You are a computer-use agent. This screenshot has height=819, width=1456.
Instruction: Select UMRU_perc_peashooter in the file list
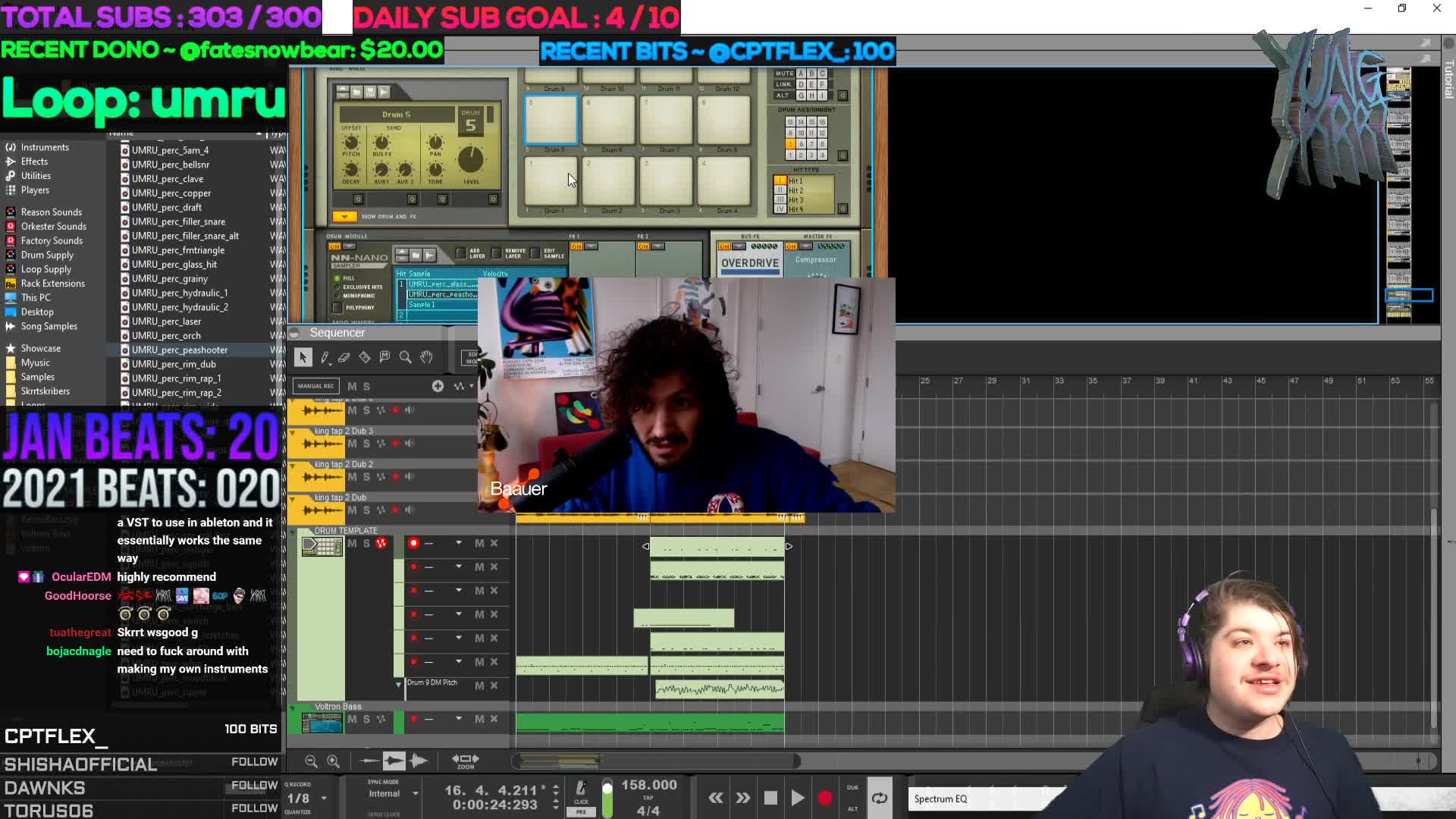[179, 350]
